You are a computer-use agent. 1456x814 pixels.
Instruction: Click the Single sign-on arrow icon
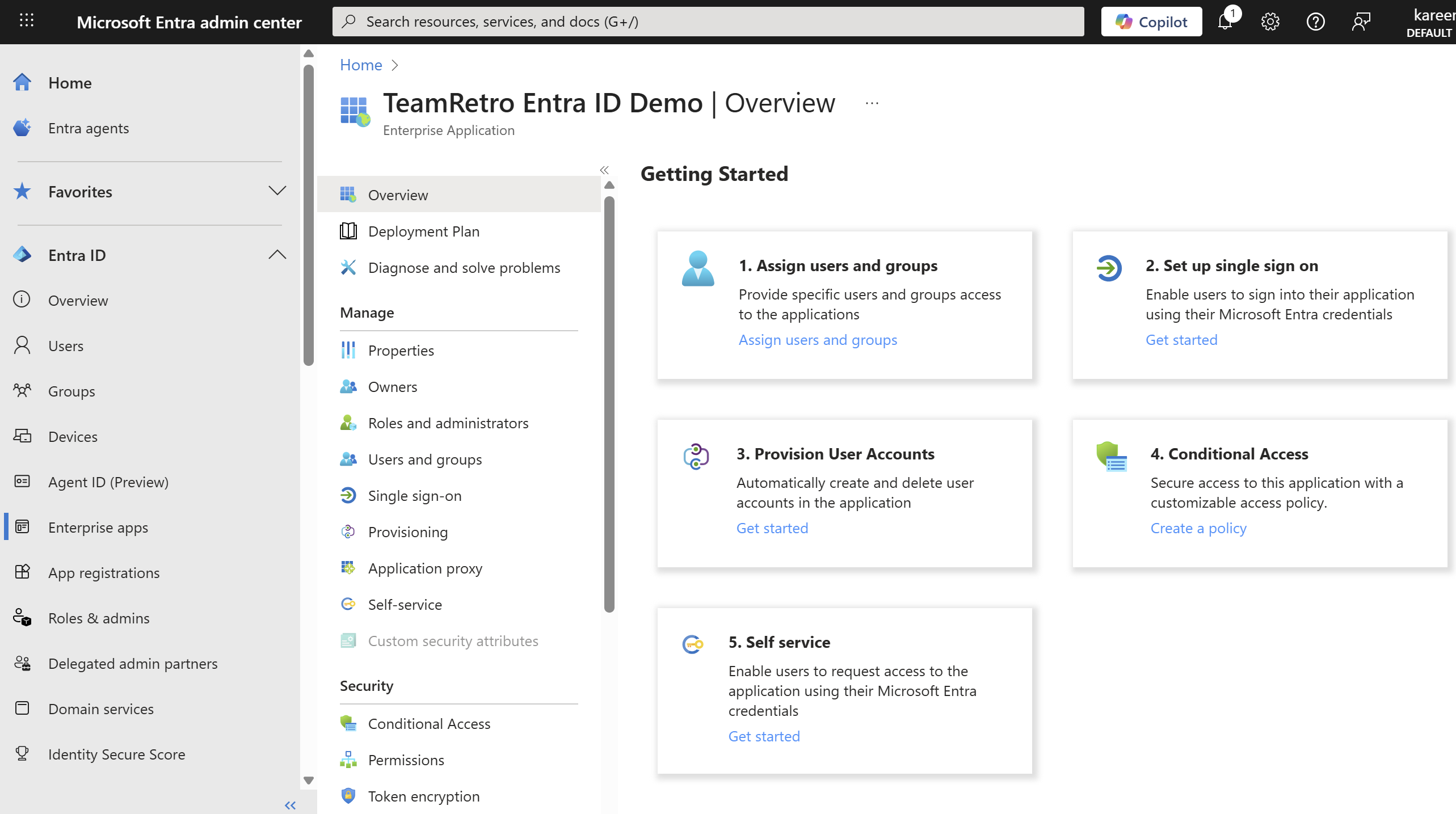[348, 495]
